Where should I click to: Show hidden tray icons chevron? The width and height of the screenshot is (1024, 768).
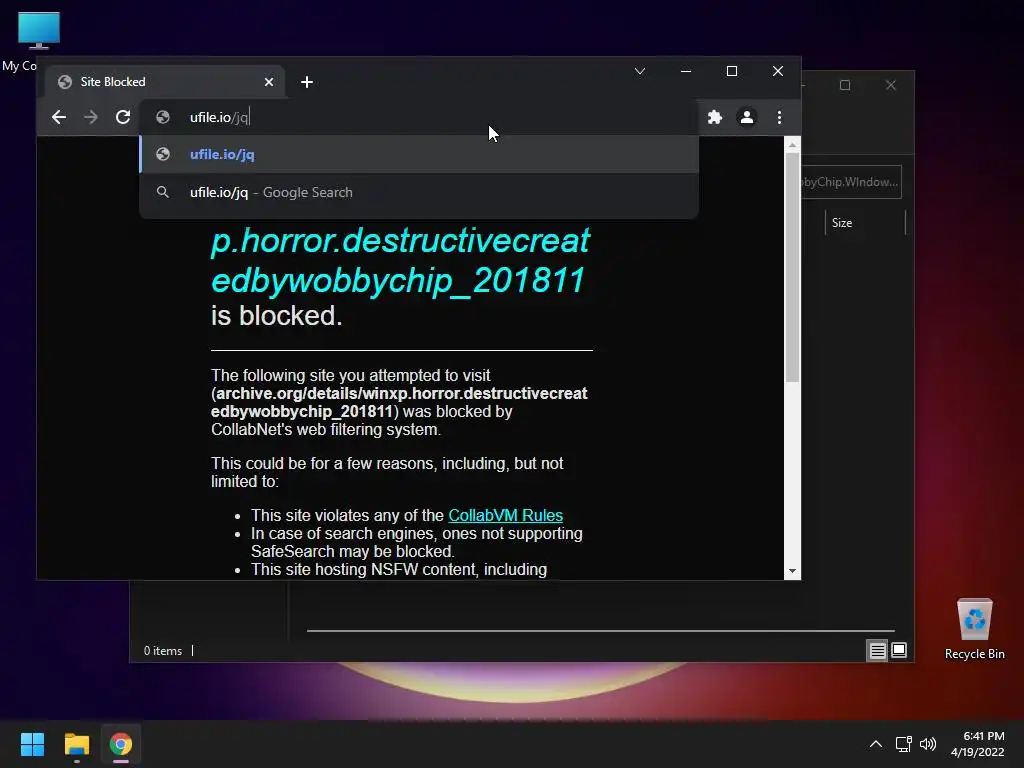pyautogui.click(x=876, y=744)
